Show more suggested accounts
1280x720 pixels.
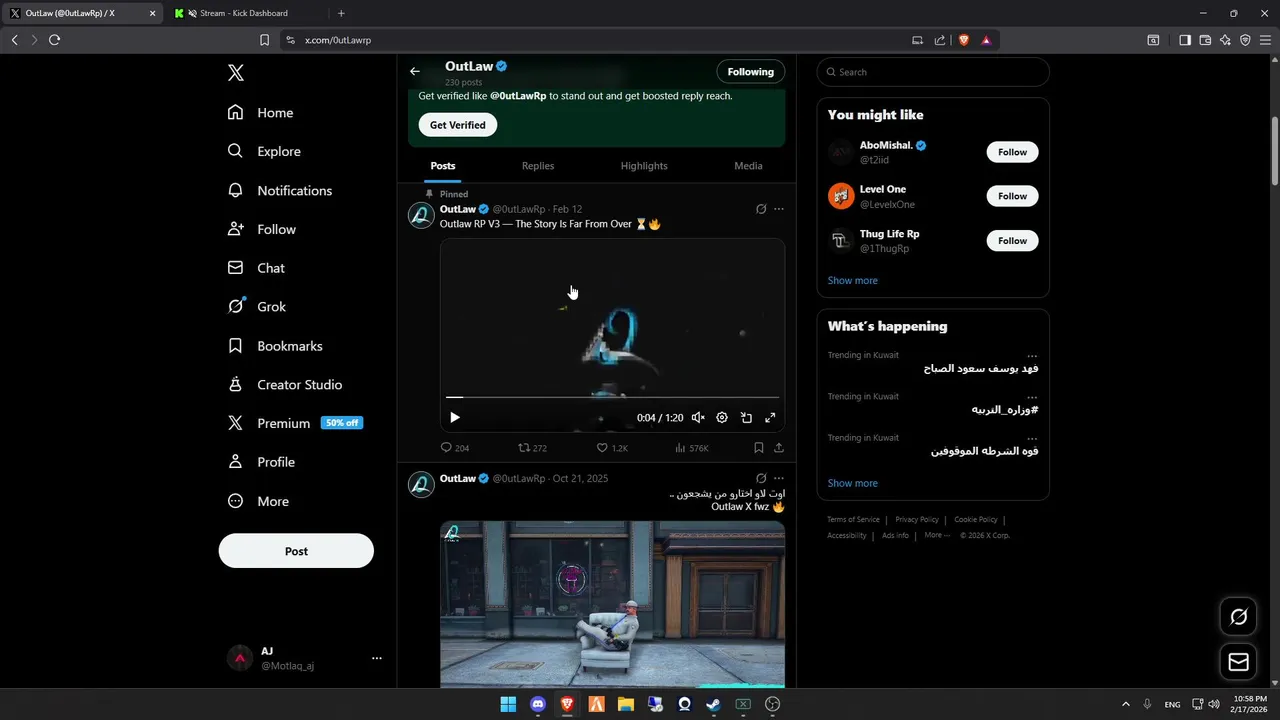(852, 281)
